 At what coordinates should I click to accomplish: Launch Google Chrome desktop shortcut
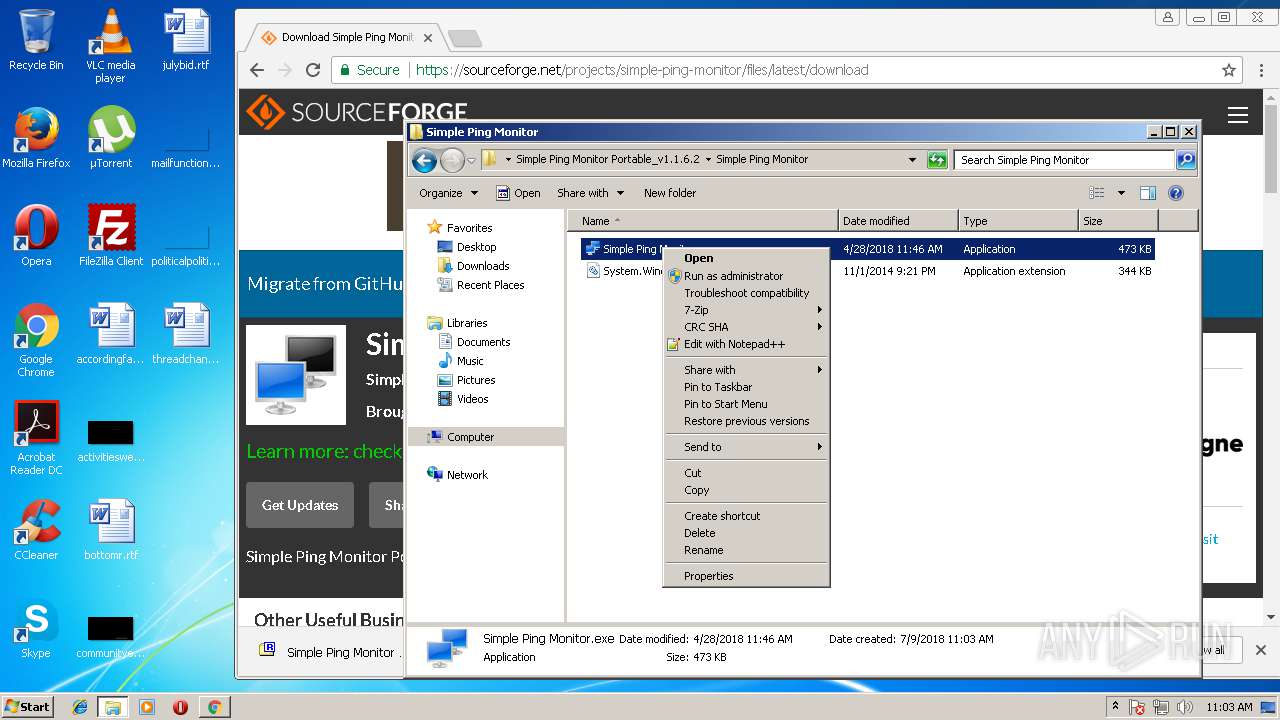pos(36,340)
